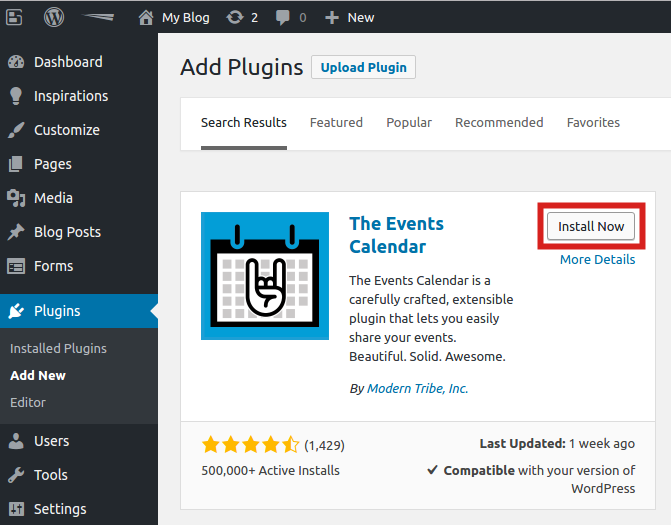Open the Media library menu

(x=53, y=198)
